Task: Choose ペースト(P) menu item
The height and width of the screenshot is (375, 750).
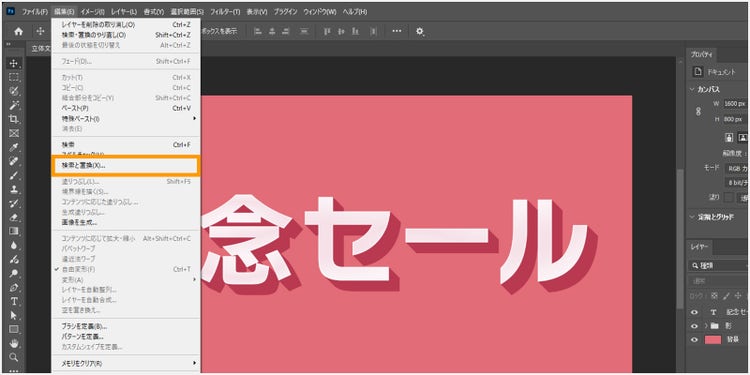Action: click(126, 108)
